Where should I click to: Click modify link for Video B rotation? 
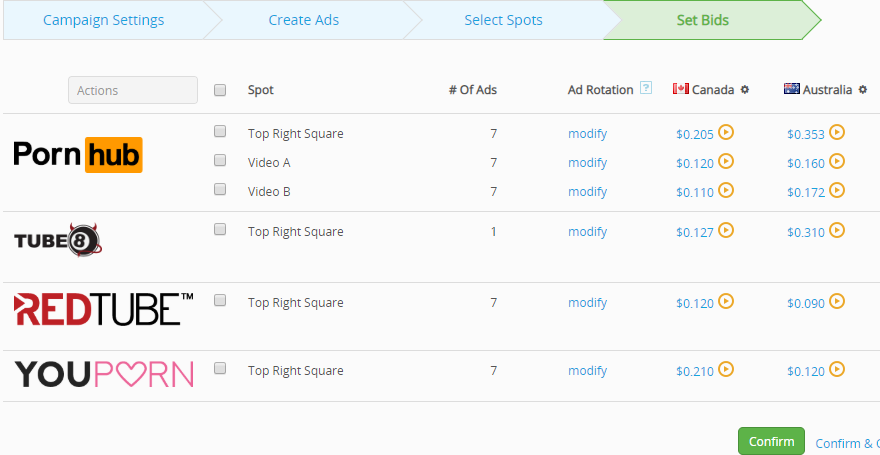587,192
